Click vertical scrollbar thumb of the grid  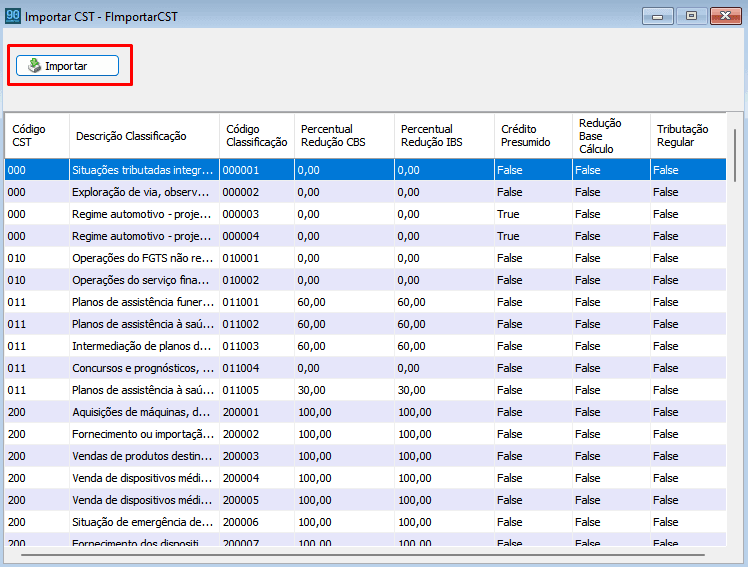[x=735, y=155]
